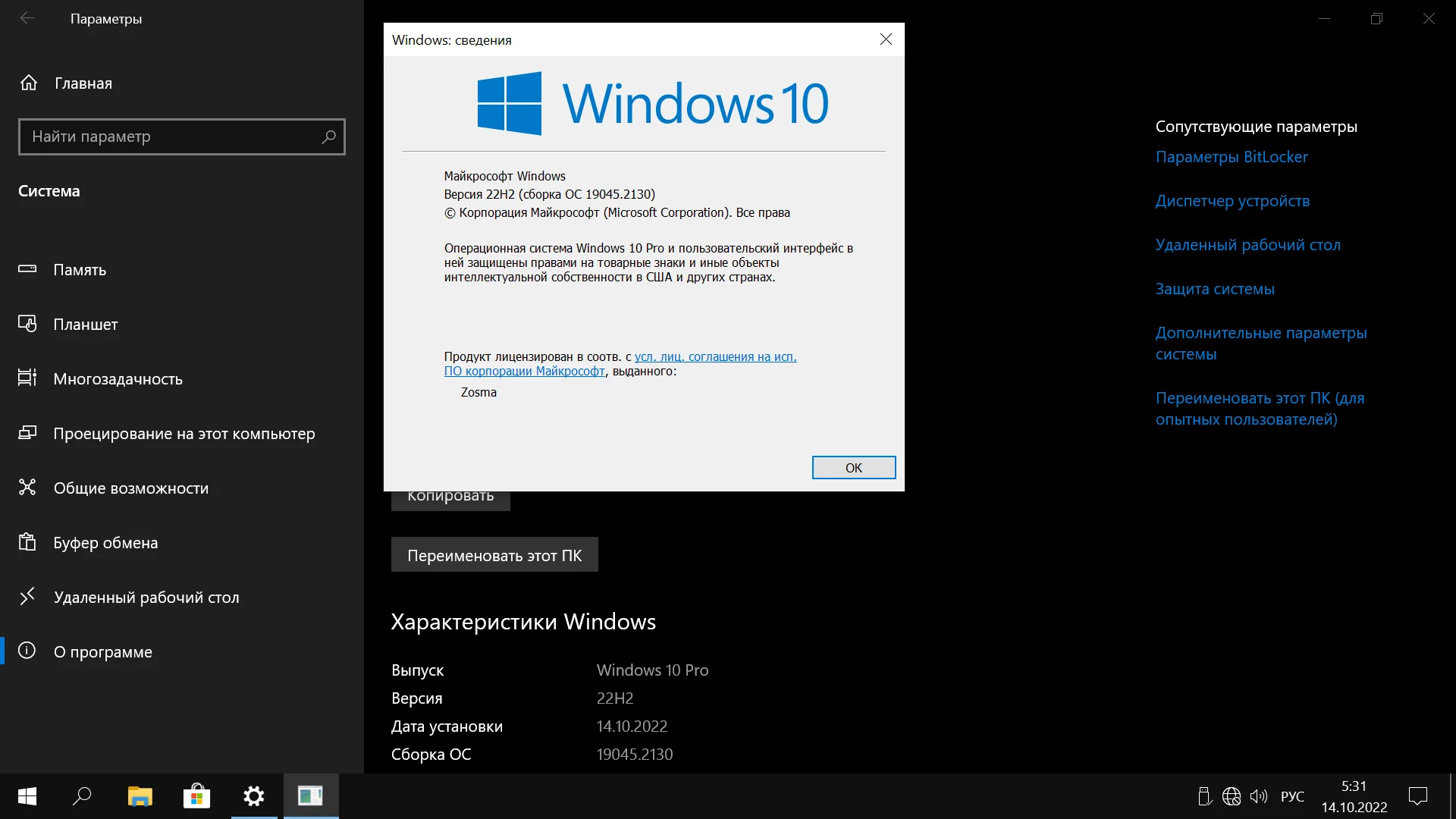
Task: Click the magnifier icon in the search field
Action: click(x=328, y=137)
